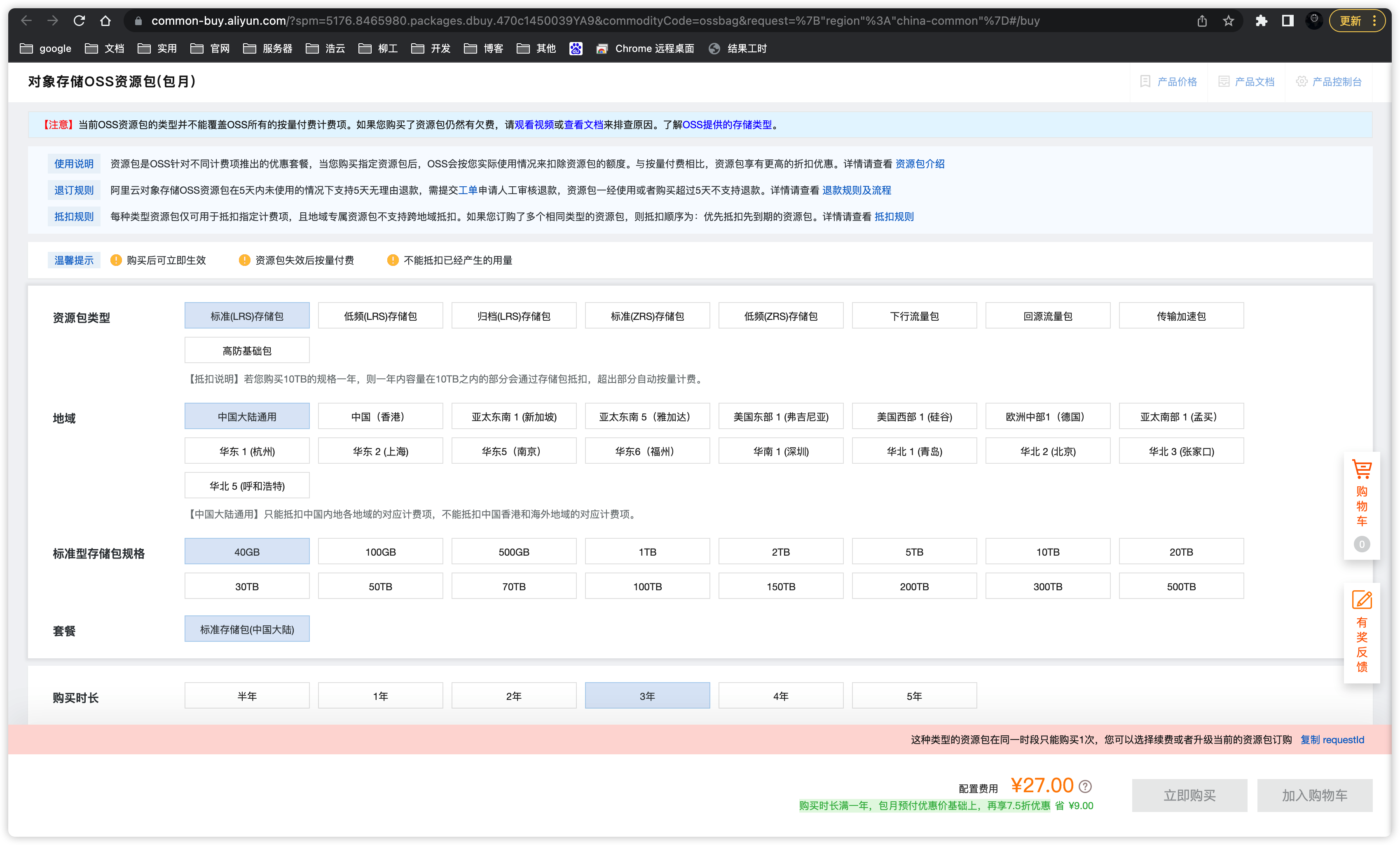
Task: Open the google bookmarks folder
Action: tap(45, 49)
